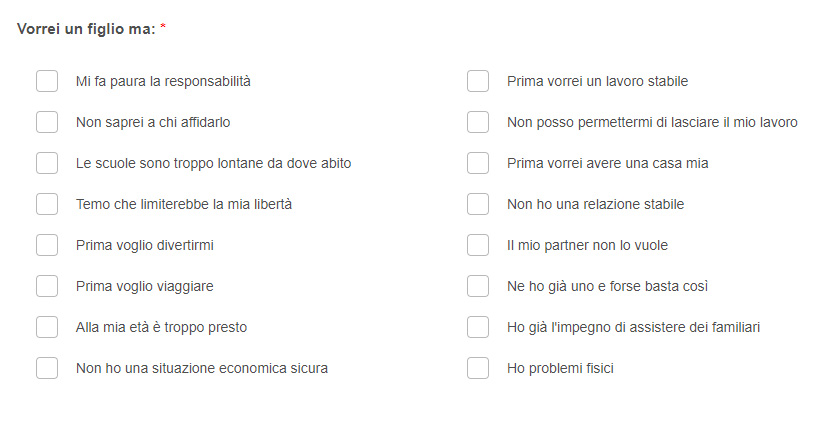Tick 'Prima voglio viaggiare' checkbox
Viewport: 836px width, 438px height.
click(47, 286)
